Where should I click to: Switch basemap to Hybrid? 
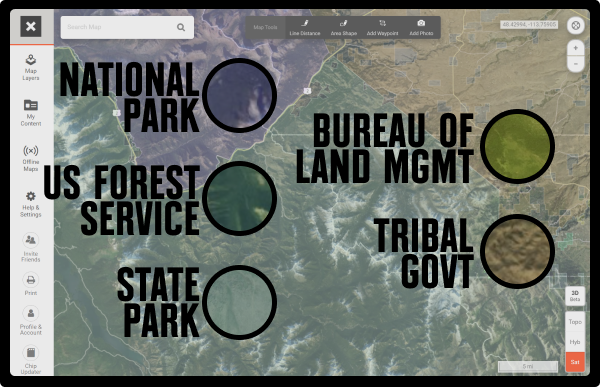575,342
